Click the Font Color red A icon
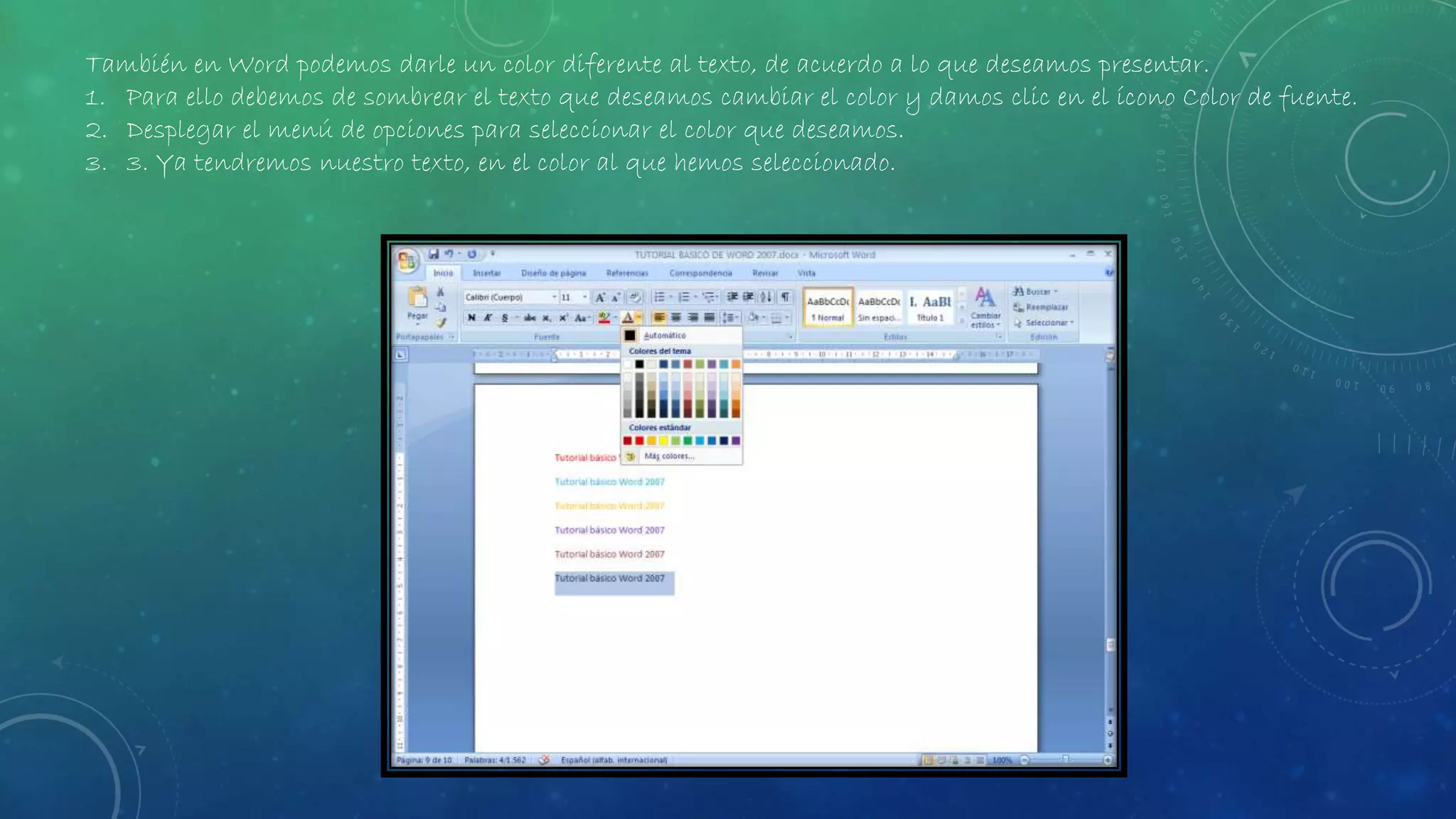The image size is (1456, 819). point(627,318)
